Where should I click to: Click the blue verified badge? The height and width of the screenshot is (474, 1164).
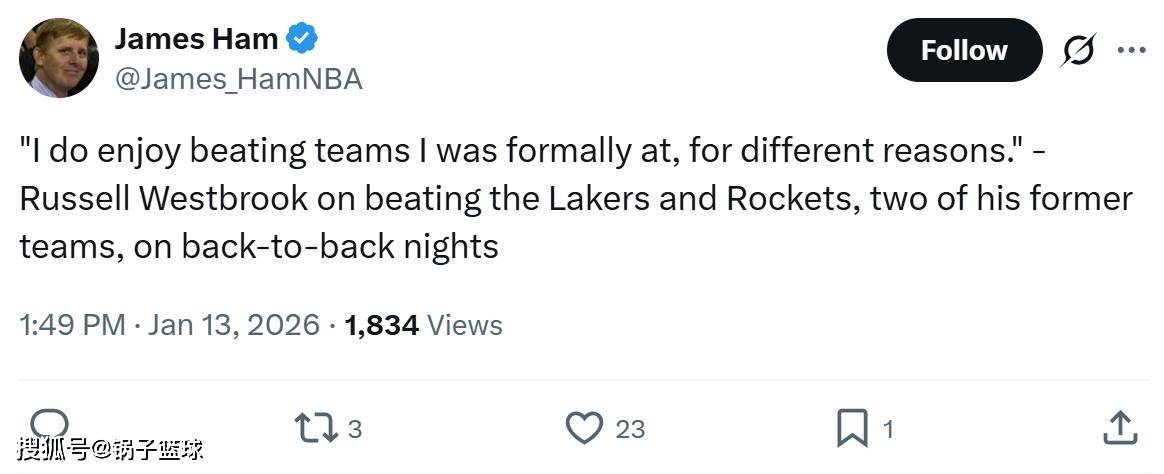click(x=302, y=39)
